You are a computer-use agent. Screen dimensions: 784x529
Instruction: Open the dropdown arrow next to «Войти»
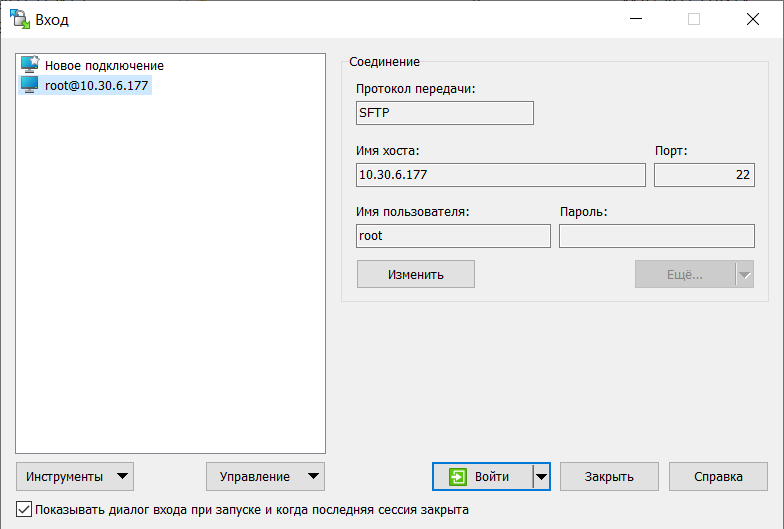pyautogui.click(x=542, y=476)
